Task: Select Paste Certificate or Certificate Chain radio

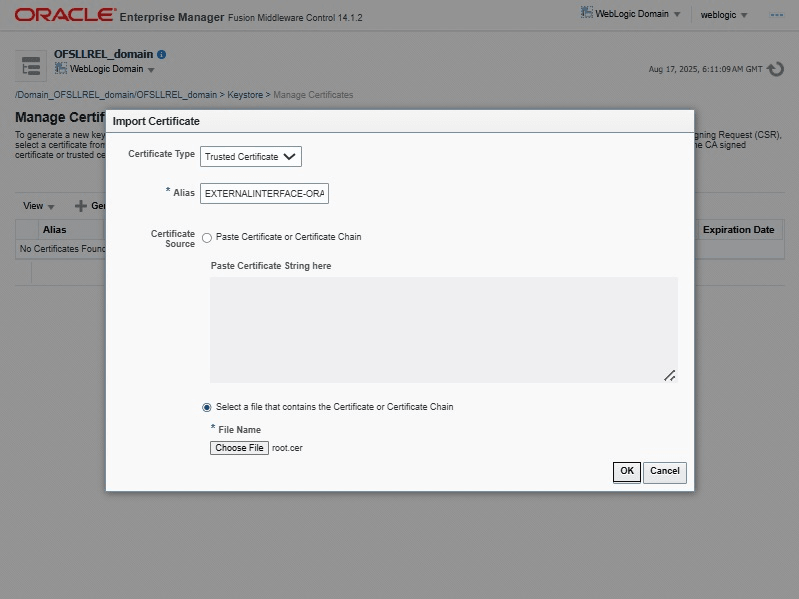Action: [x=207, y=238]
